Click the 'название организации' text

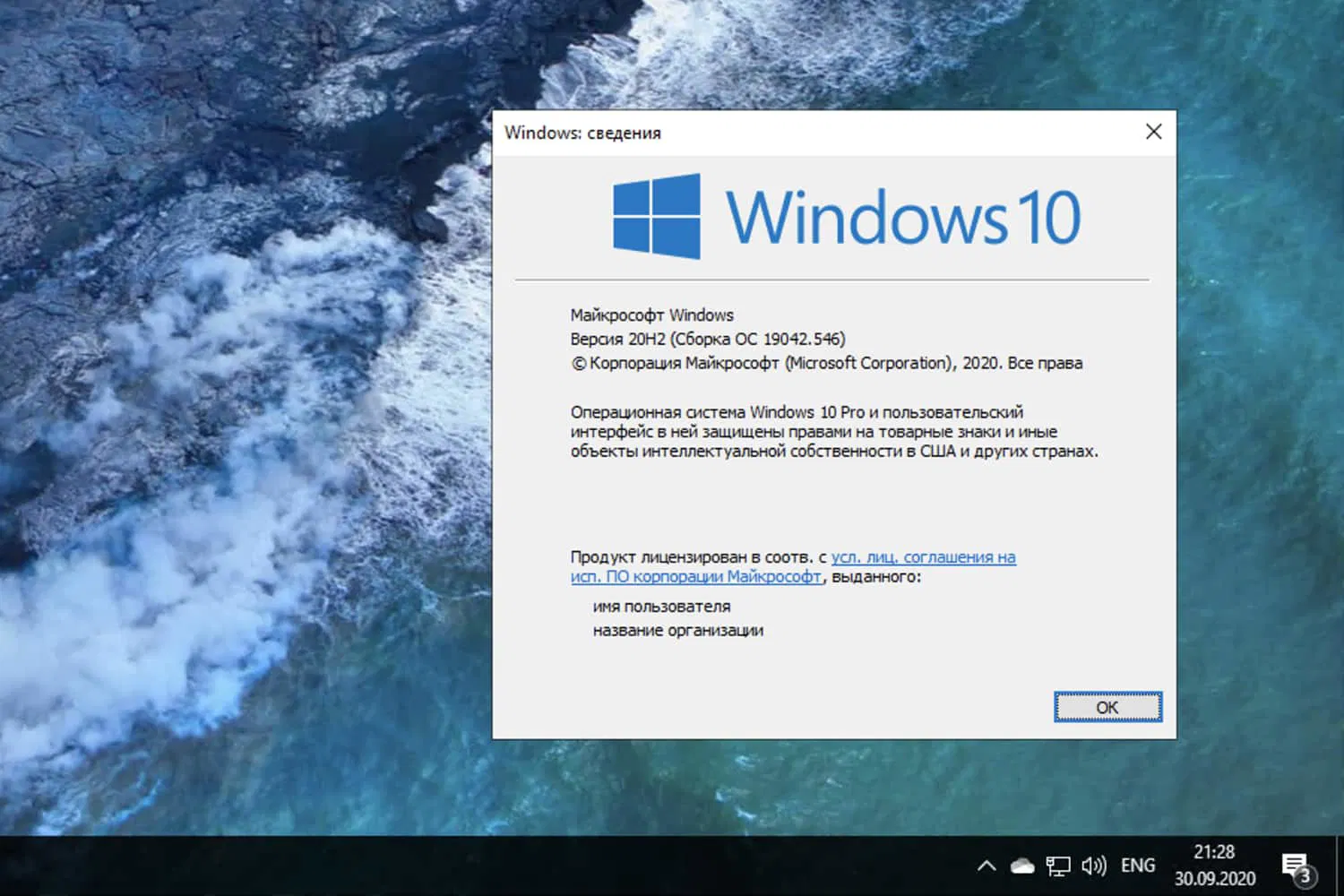tap(677, 630)
